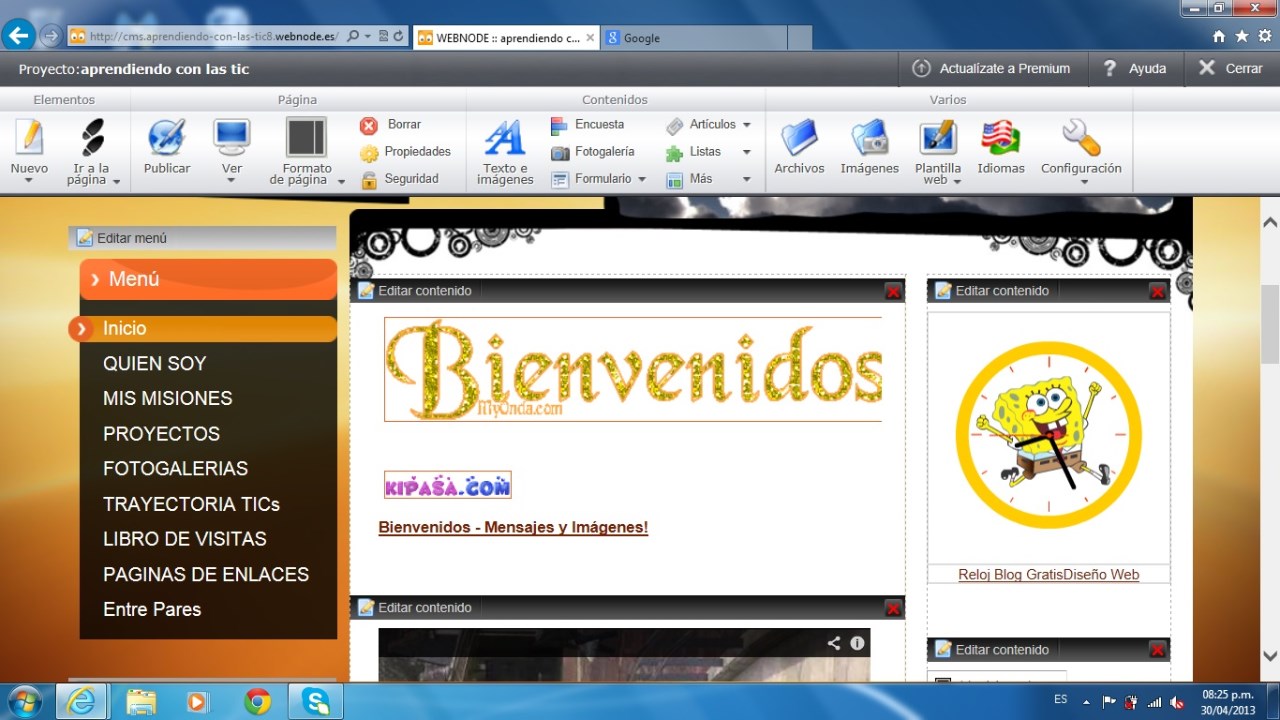1280x720 pixels.
Task: Open browser favorites star icon
Action: [1241, 37]
